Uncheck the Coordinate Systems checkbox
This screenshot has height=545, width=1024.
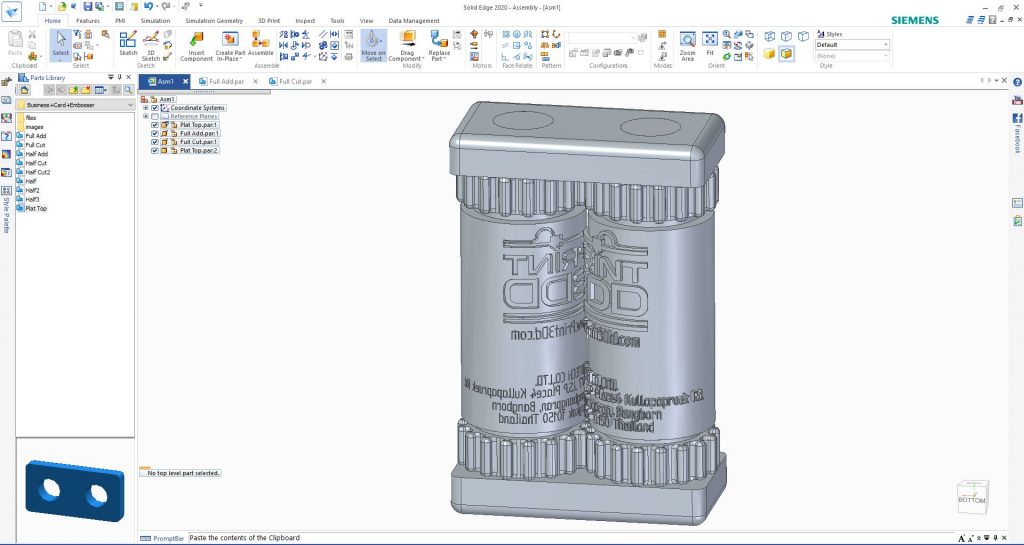click(155, 108)
